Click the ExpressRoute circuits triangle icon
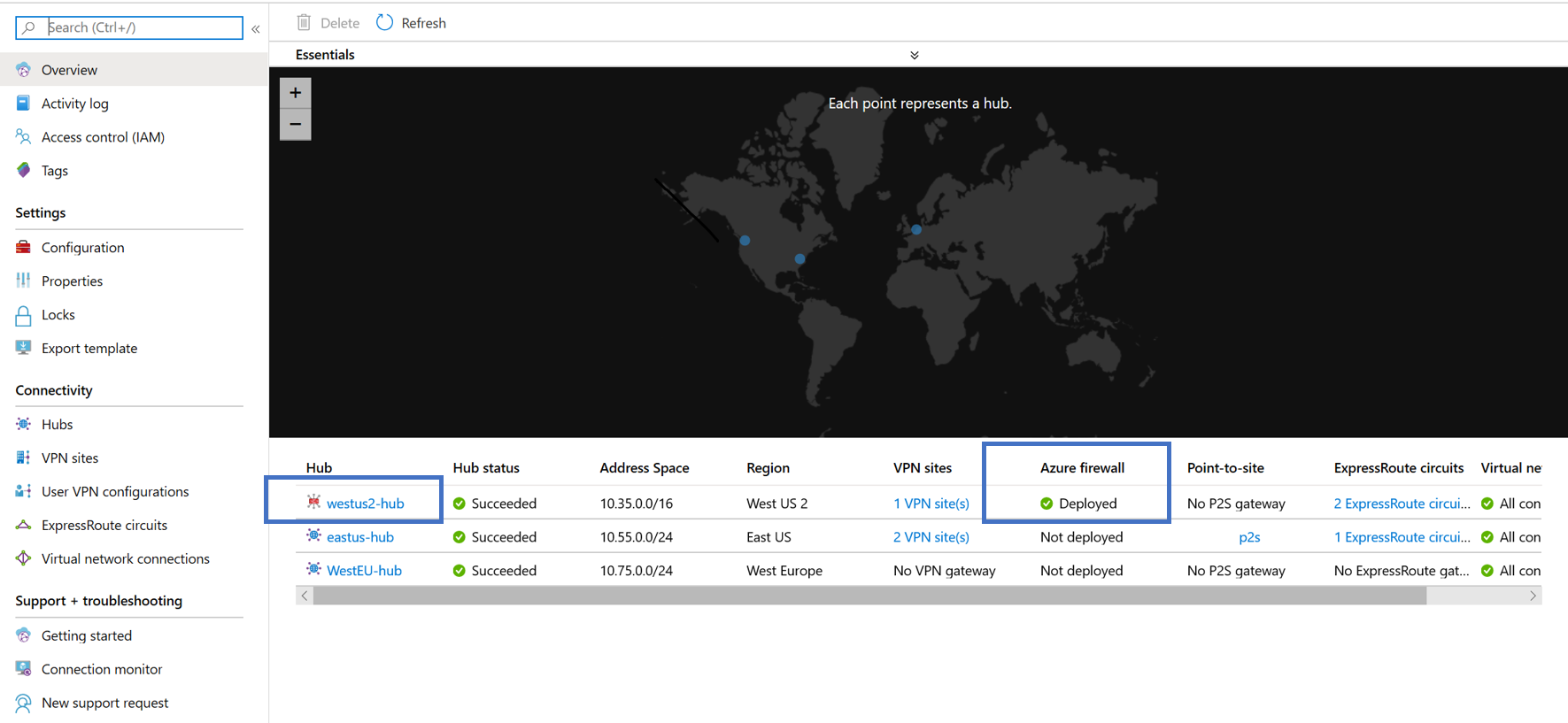 click(24, 525)
